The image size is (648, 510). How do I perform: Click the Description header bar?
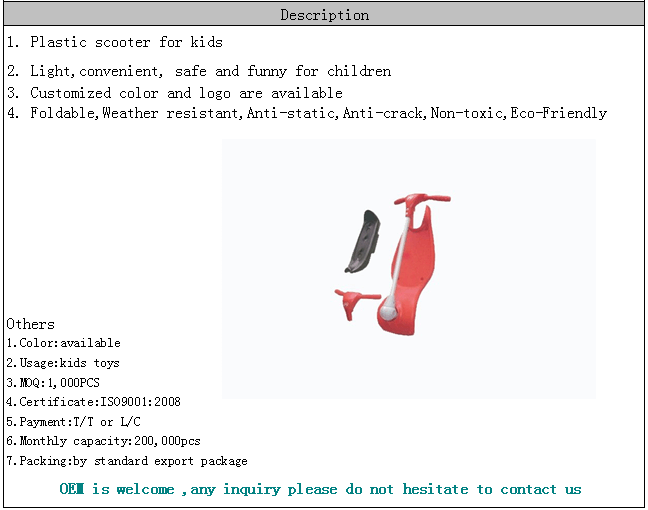pos(324,15)
